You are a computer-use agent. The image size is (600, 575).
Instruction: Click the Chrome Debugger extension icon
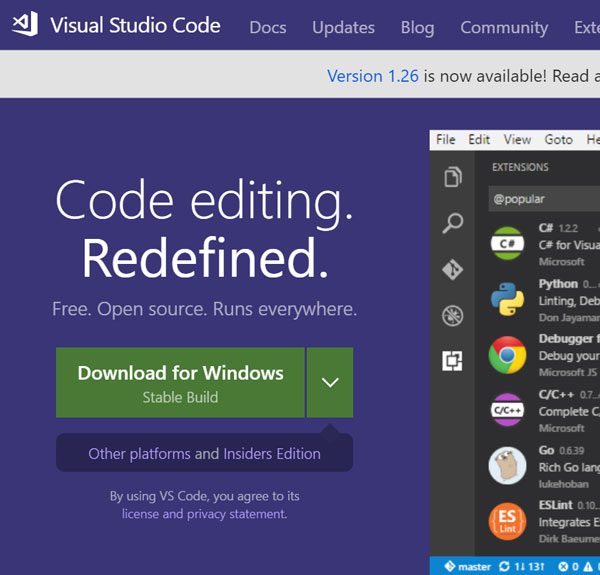pyautogui.click(x=507, y=355)
